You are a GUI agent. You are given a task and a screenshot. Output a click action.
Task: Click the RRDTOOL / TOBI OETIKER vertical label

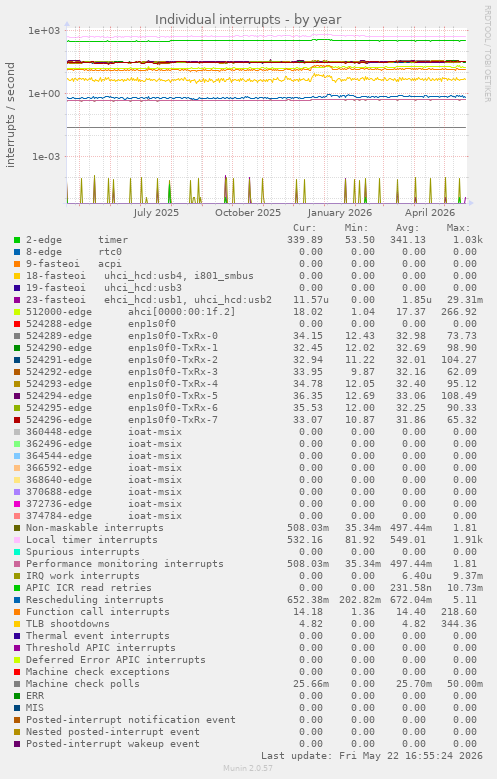tap(488, 54)
